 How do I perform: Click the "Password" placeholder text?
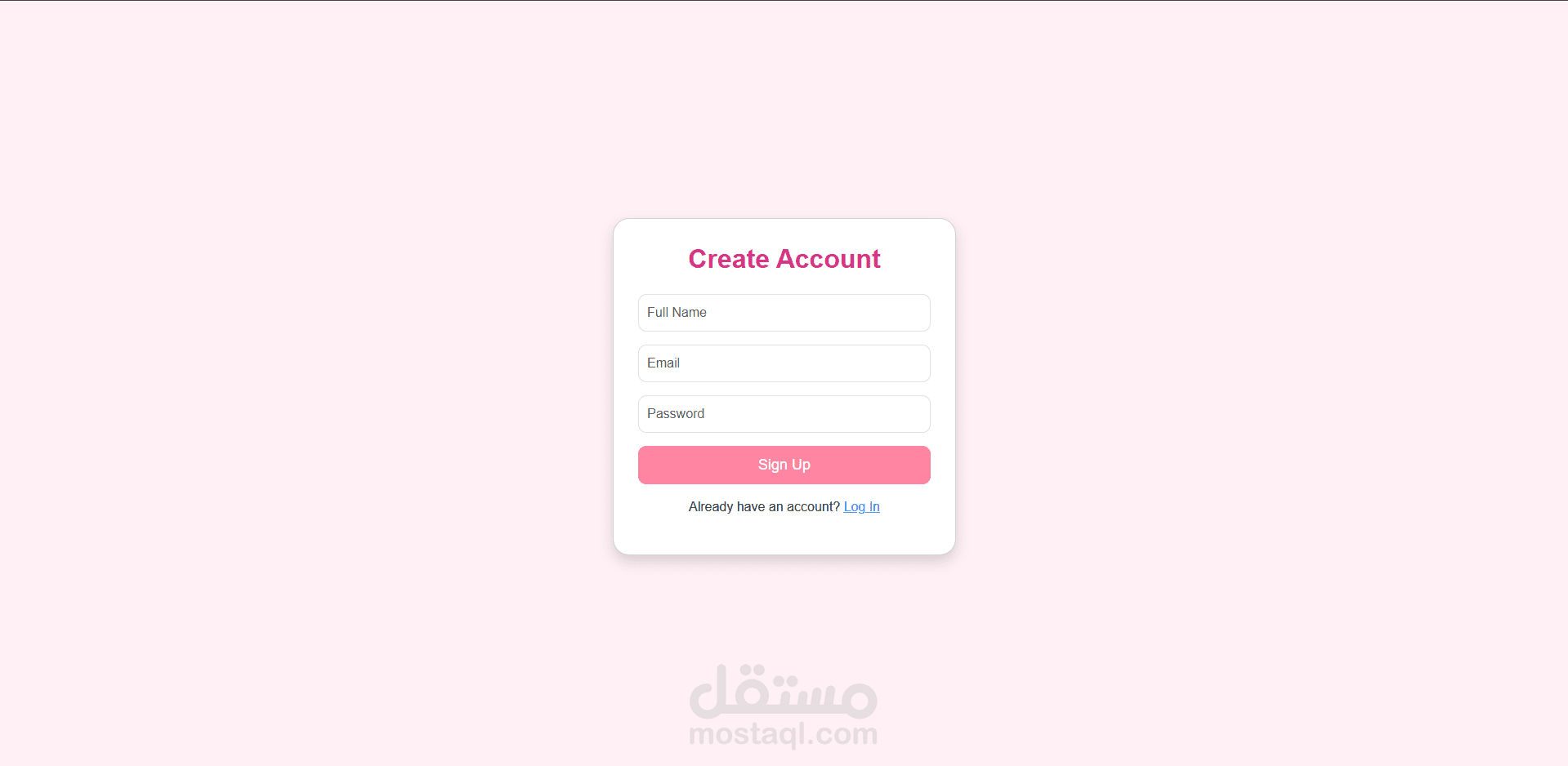point(676,414)
